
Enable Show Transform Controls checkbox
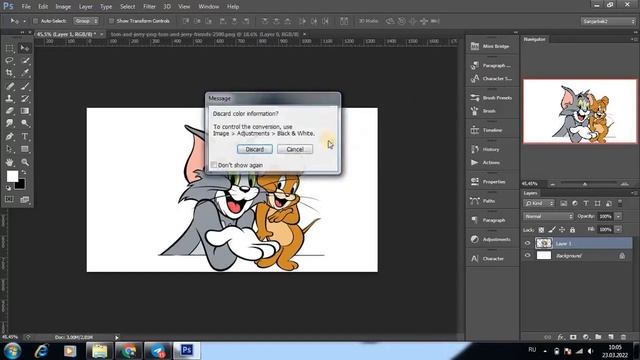tap(111, 21)
